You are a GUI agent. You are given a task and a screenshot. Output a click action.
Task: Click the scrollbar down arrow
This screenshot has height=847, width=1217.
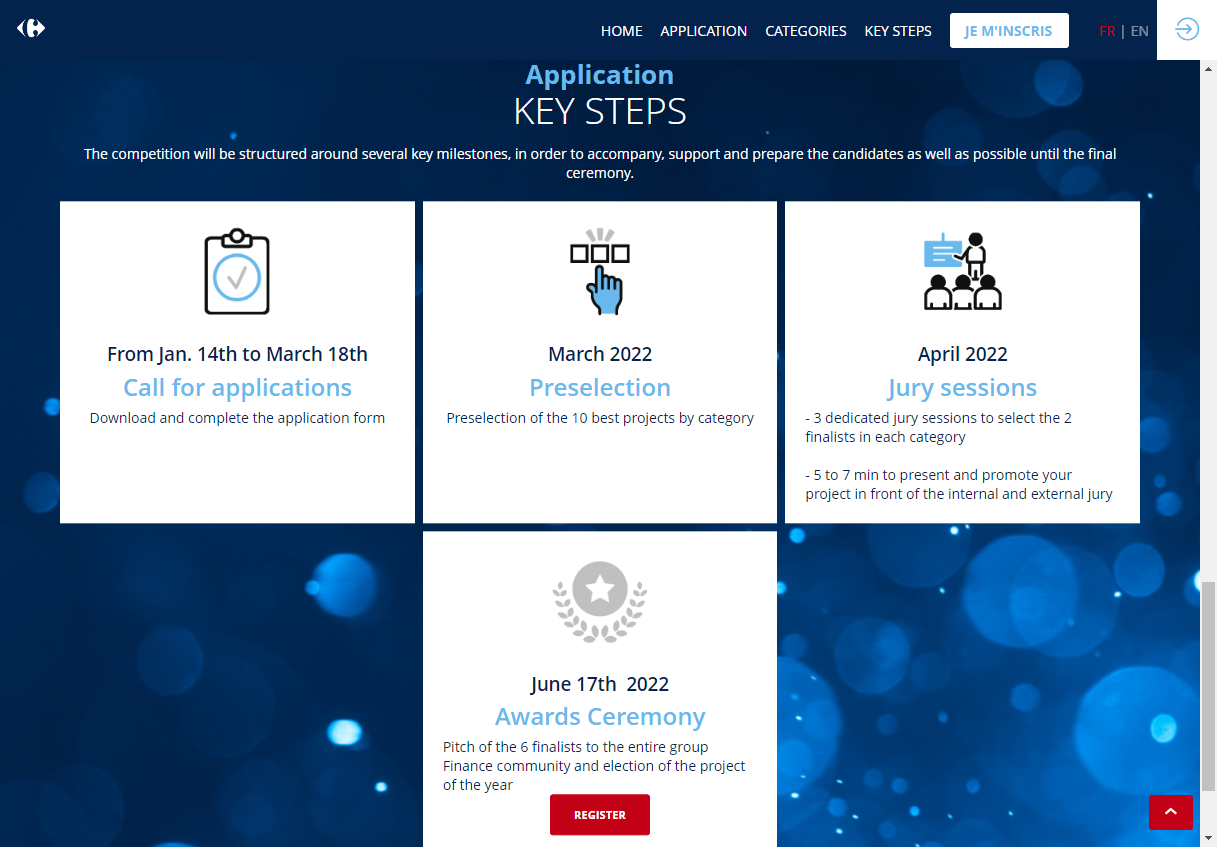1208,838
